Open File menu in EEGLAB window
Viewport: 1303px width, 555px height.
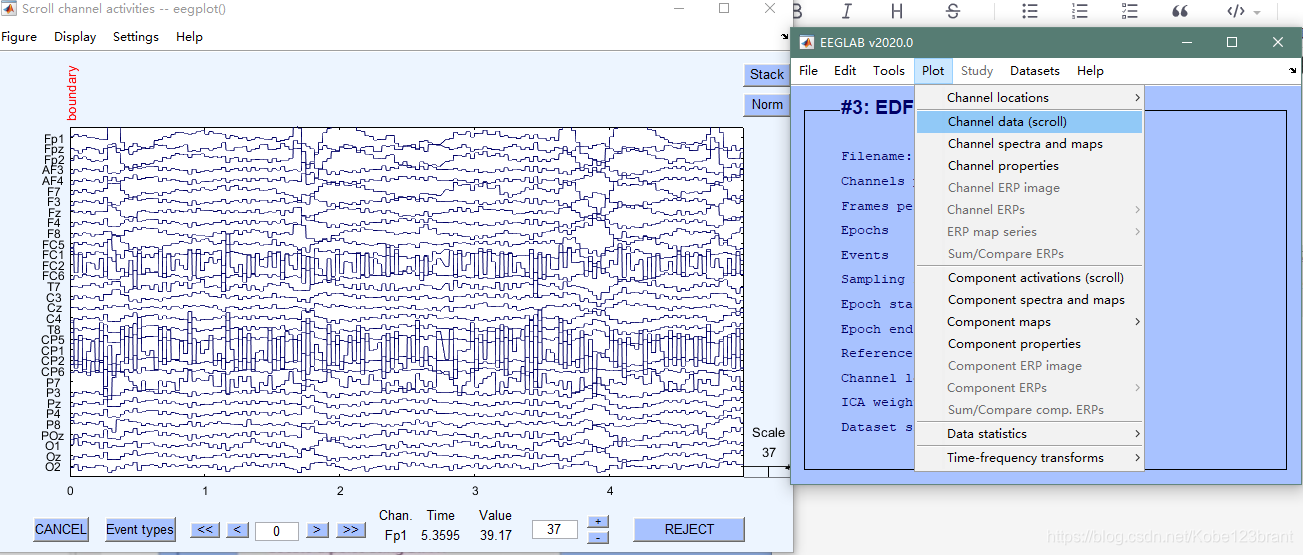809,71
